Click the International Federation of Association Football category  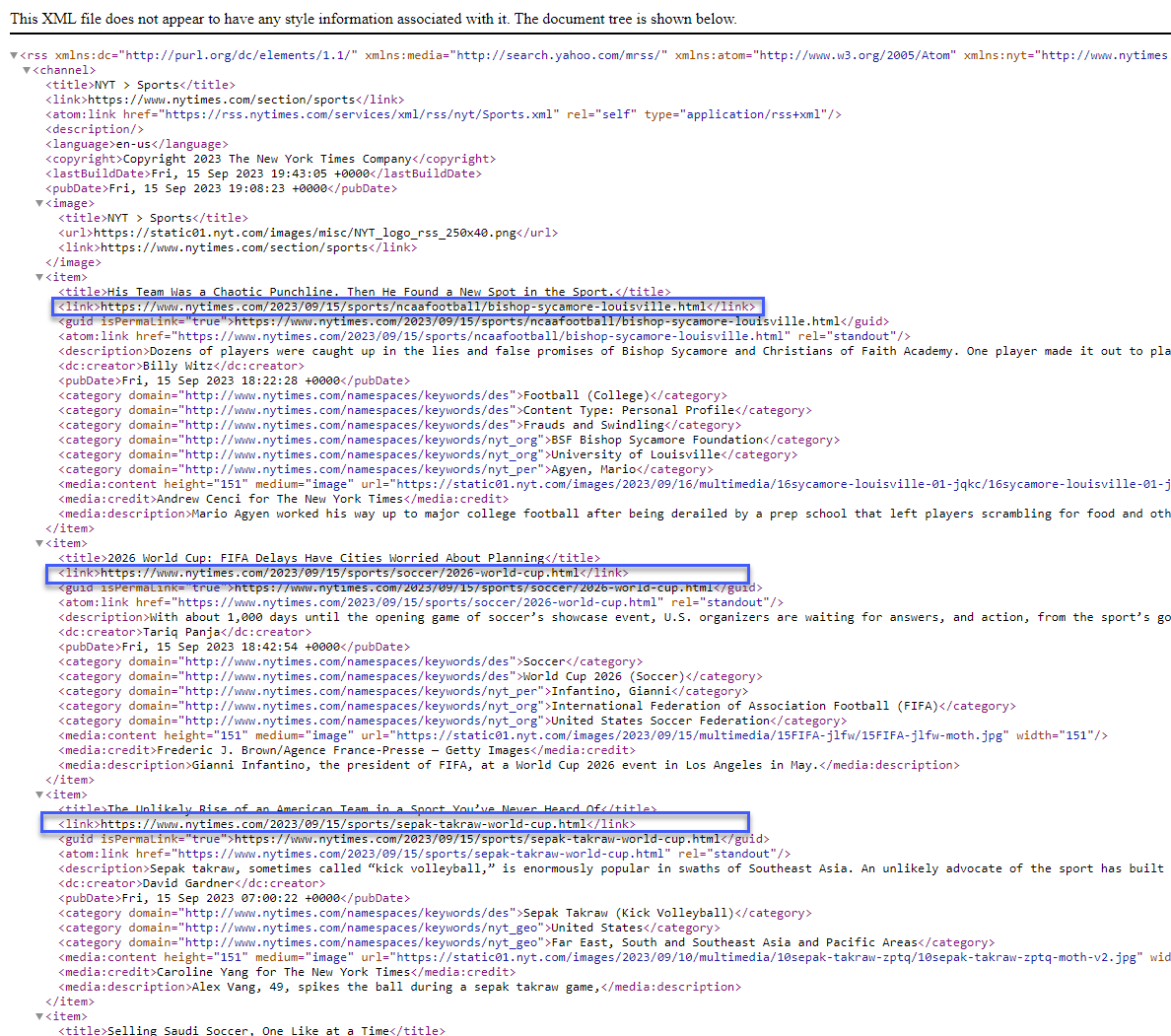coord(538,706)
